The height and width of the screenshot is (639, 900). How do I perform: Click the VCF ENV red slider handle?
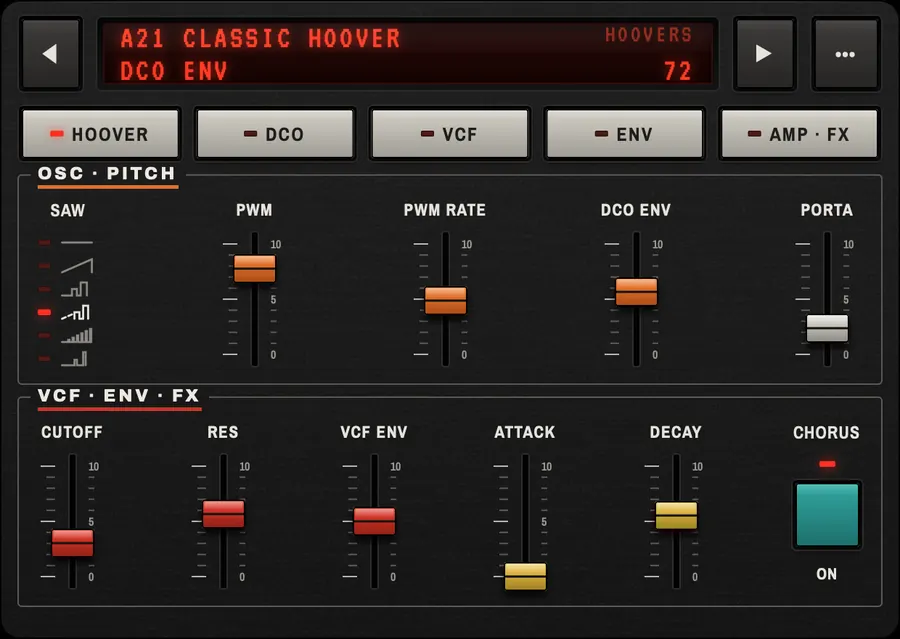coord(374,521)
